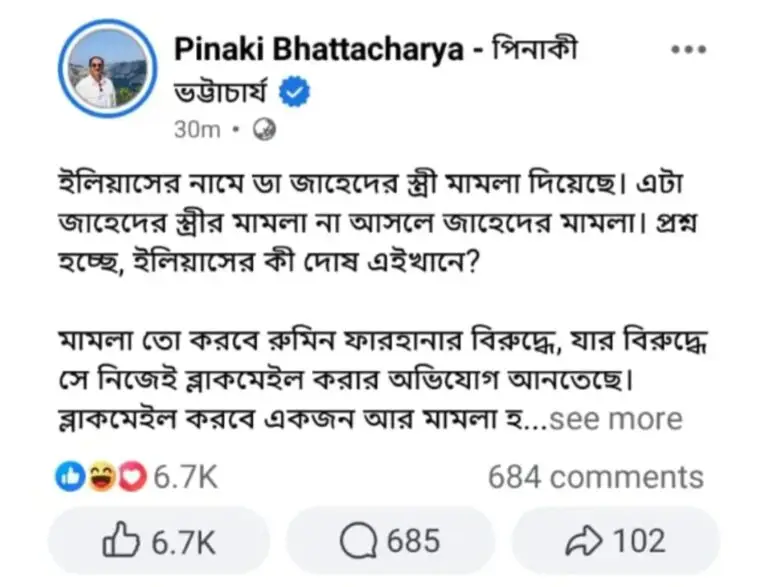768x587 pixels.
Task: Click the globe public audience icon
Action: pyautogui.click(x=264, y=129)
